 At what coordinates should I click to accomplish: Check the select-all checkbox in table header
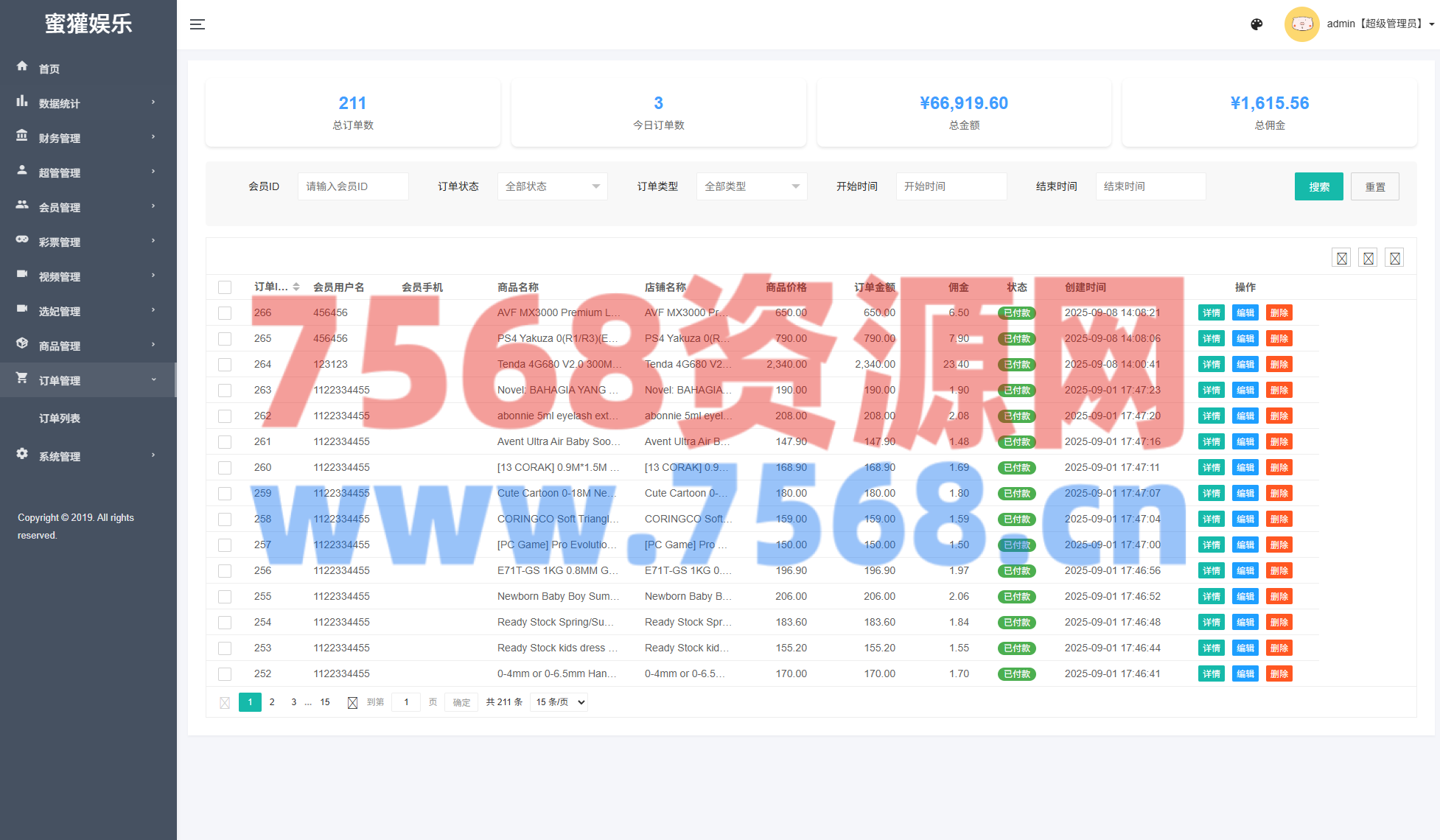(x=225, y=287)
